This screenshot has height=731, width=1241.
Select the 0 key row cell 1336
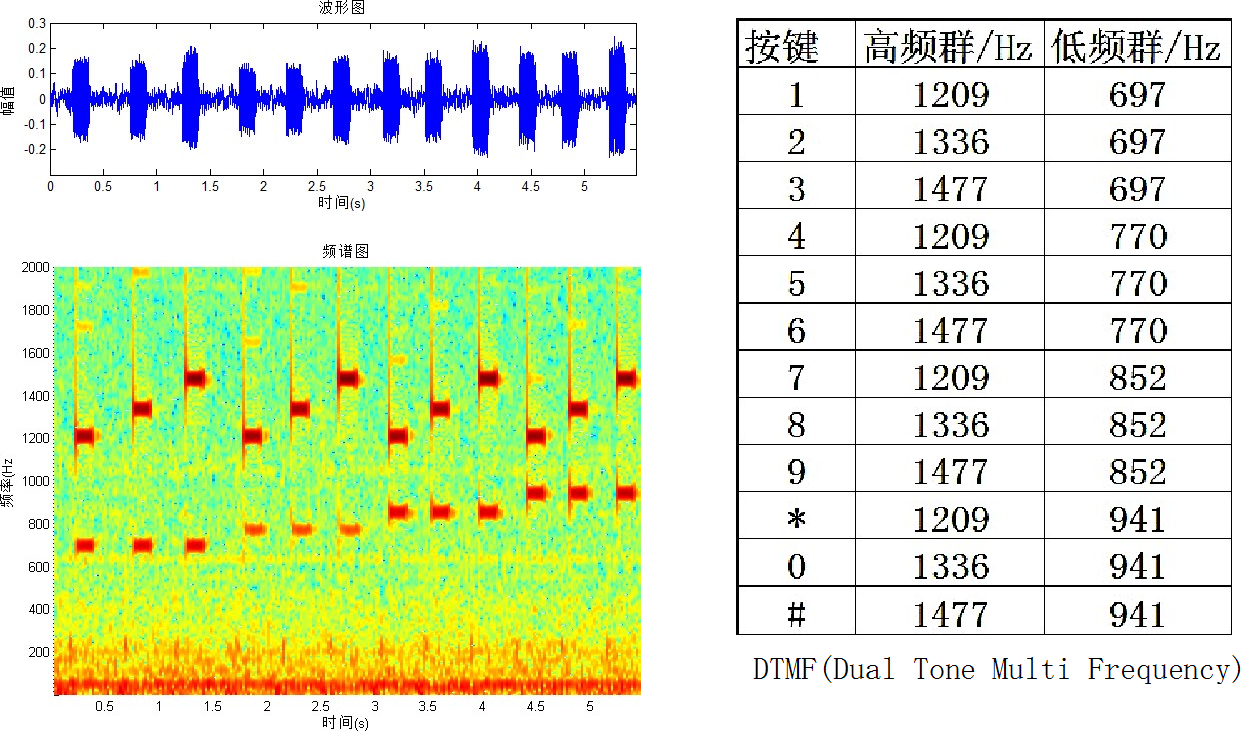click(x=948, y=565)
